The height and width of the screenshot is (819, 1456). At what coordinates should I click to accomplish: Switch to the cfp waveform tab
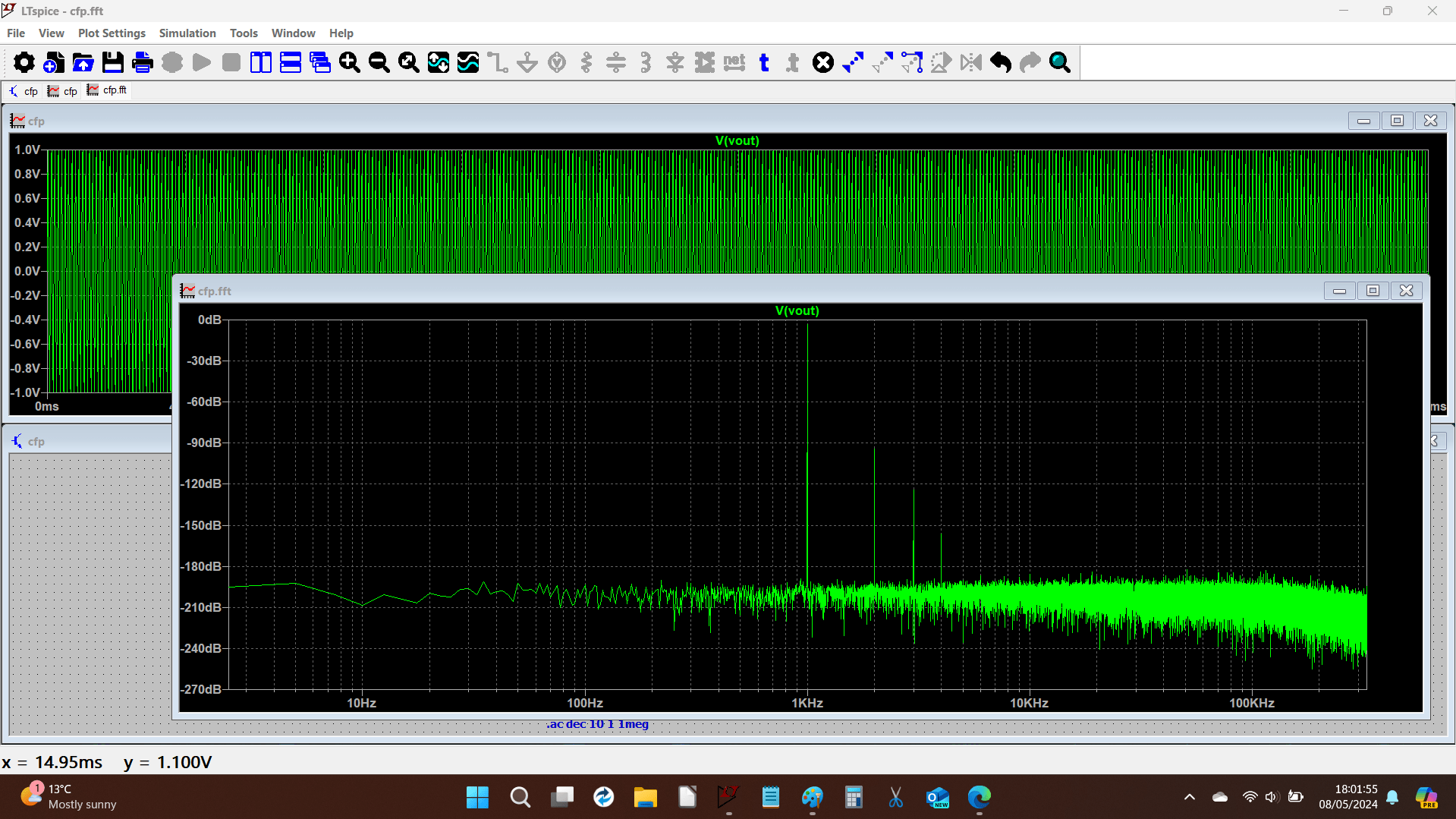tap(63, 91)
